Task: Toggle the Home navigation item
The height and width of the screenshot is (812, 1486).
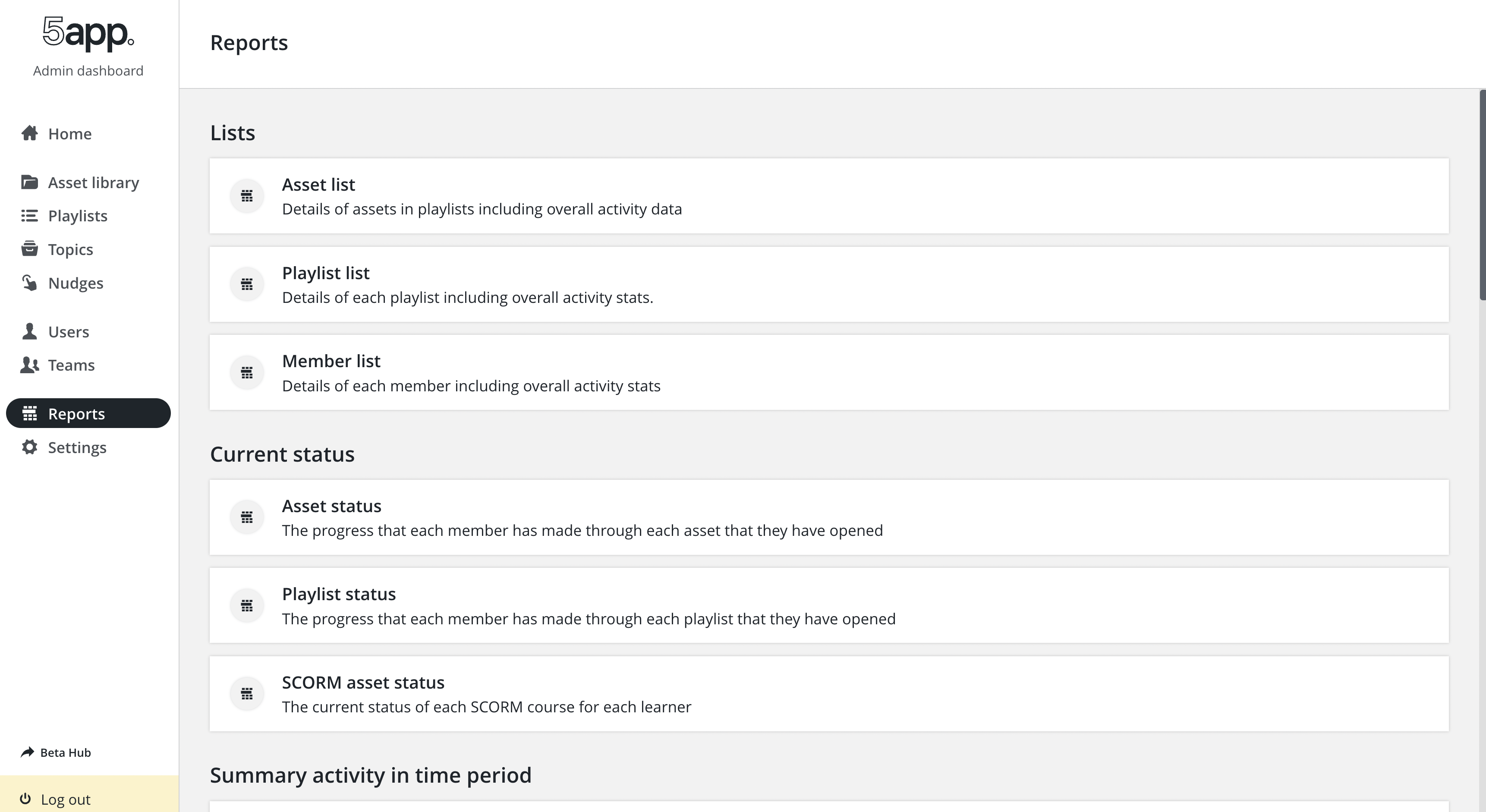Action: [x=69, y=133]
